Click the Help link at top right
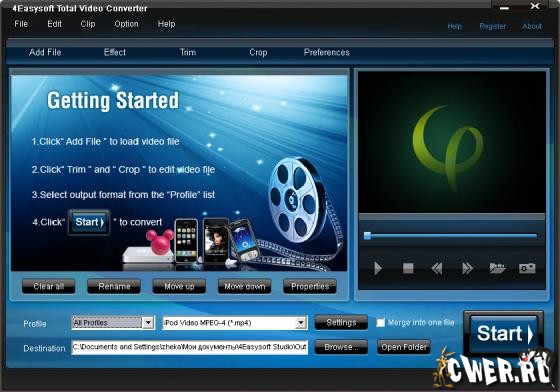Viewport: 560px width, 392px height. point(454,26)
